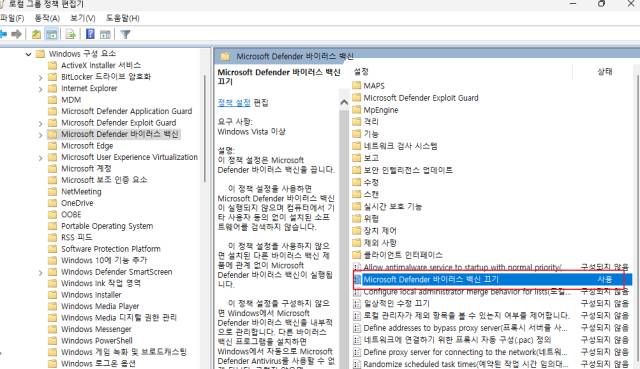The width and height of the screenshot is (640, 369).
Task: Select NetMeeting in the tree
Action: (81, 191)
